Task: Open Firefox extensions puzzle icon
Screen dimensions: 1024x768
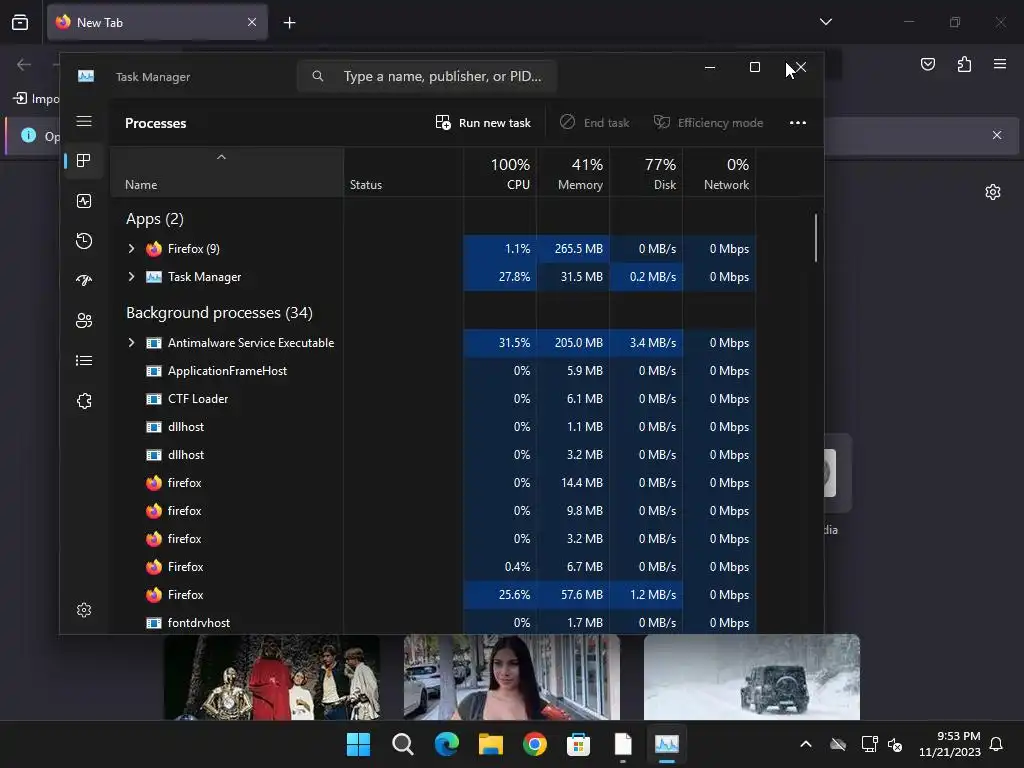Action: coord(964,64)
